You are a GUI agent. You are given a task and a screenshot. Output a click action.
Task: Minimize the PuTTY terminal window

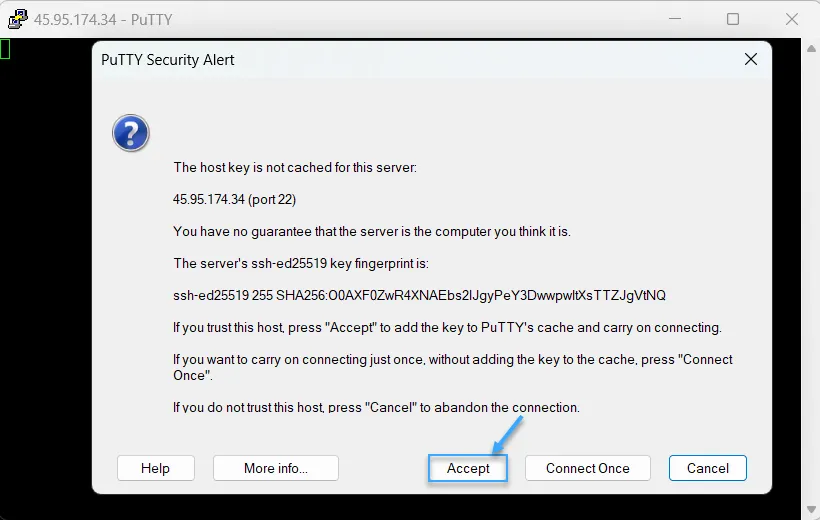click(x=675, y=19)
